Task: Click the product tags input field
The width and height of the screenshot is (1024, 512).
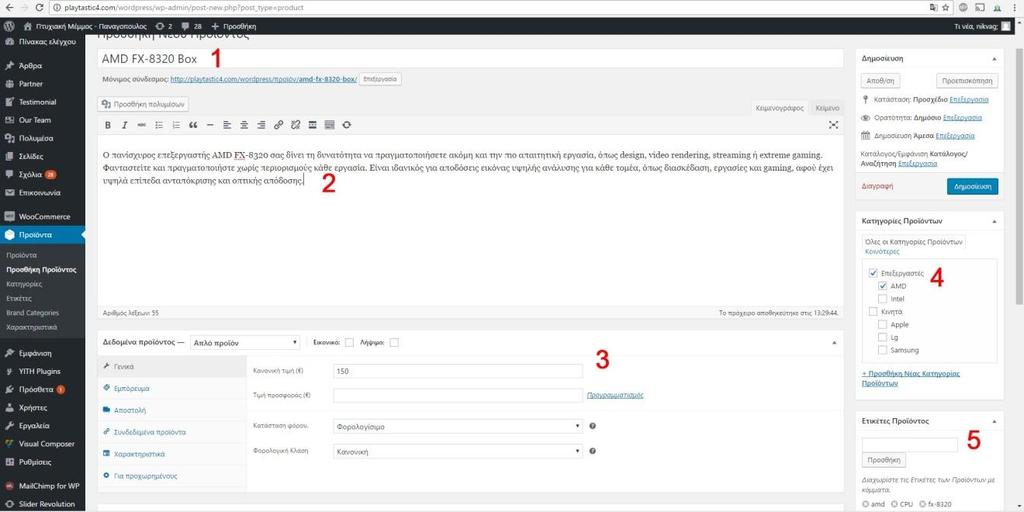Action: [x=910, y=445]
